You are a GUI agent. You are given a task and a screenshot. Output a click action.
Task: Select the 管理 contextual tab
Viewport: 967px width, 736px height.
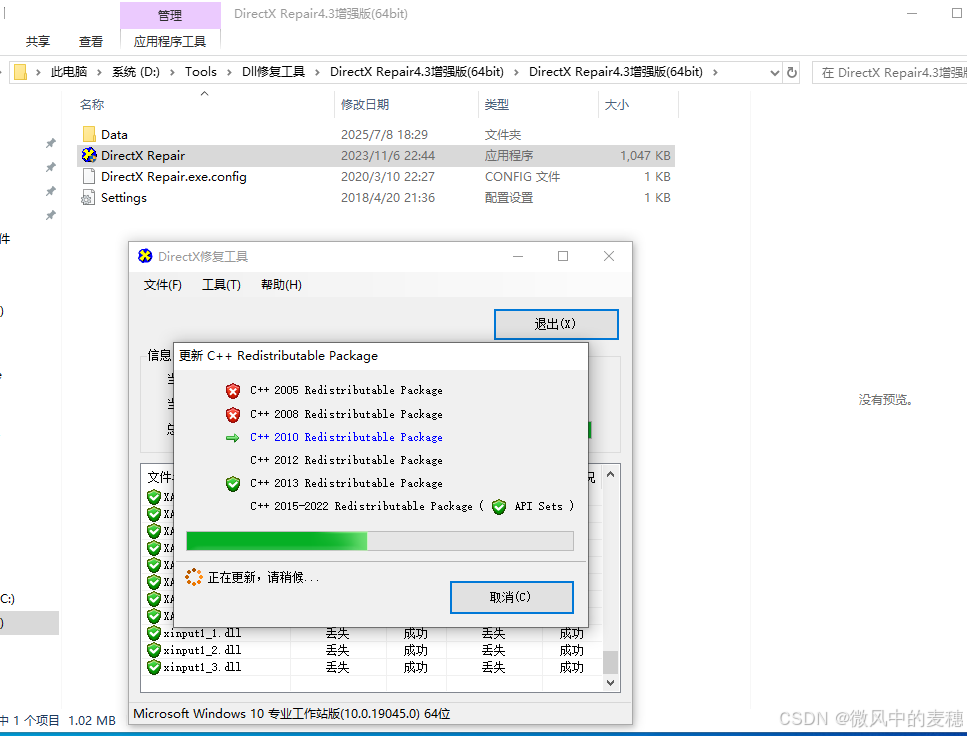tap(170, 15)
